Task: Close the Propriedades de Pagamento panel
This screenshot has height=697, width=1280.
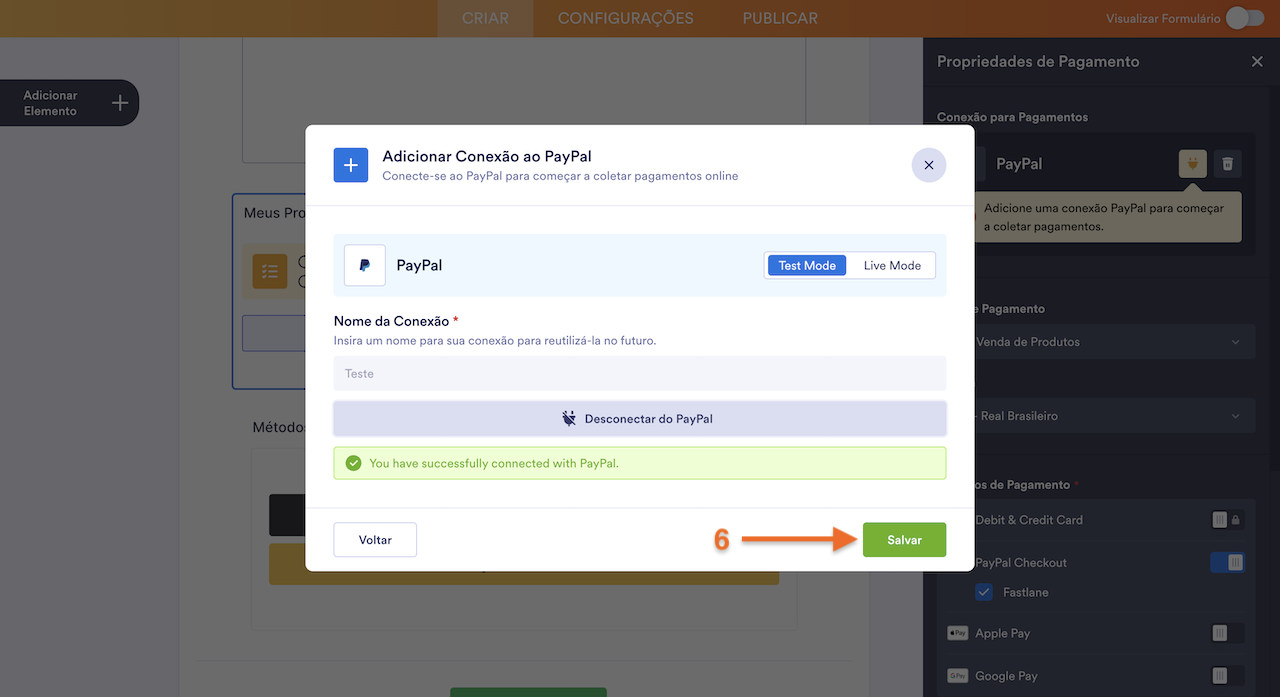Action: 1257,62
